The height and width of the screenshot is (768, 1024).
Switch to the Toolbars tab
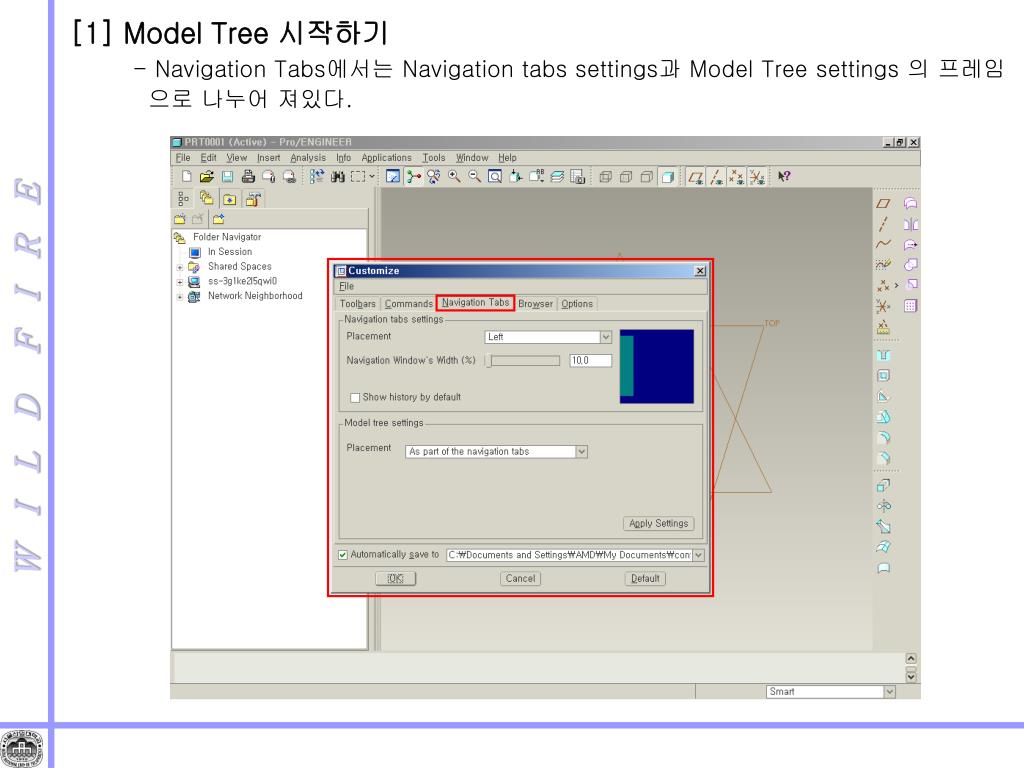[x=357, y=304]
